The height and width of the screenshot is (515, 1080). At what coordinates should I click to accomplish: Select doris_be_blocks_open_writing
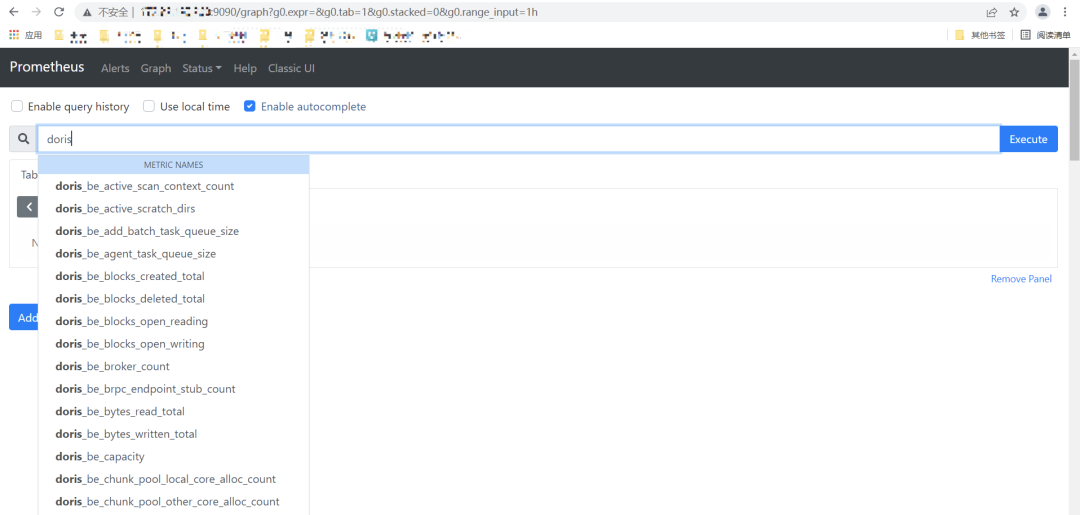(x=174, y=344)
